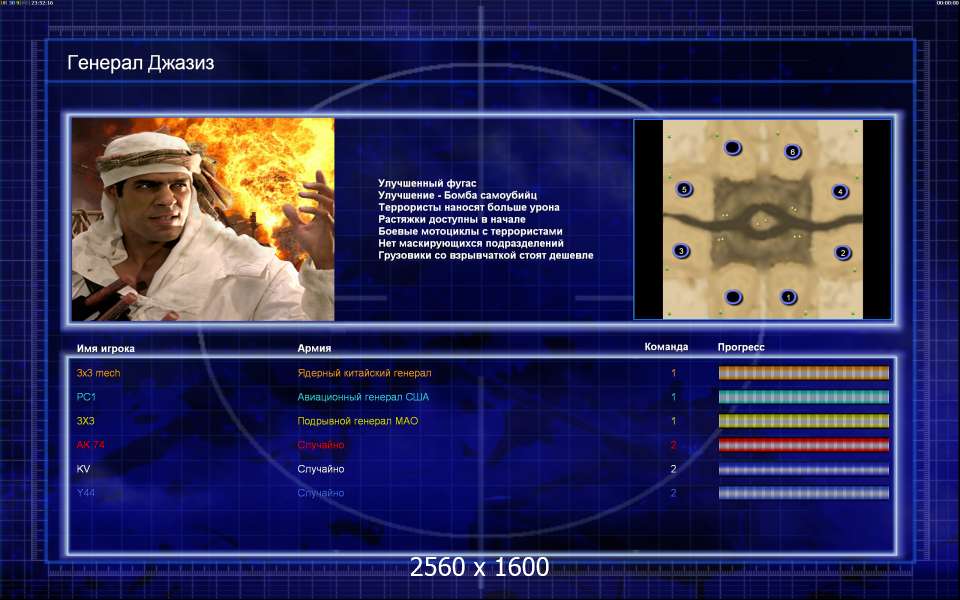Viewport: 960px width, 600px height.
Task: Click 'Ядерный китайский генерал' army text
Action: pos(364,373)
